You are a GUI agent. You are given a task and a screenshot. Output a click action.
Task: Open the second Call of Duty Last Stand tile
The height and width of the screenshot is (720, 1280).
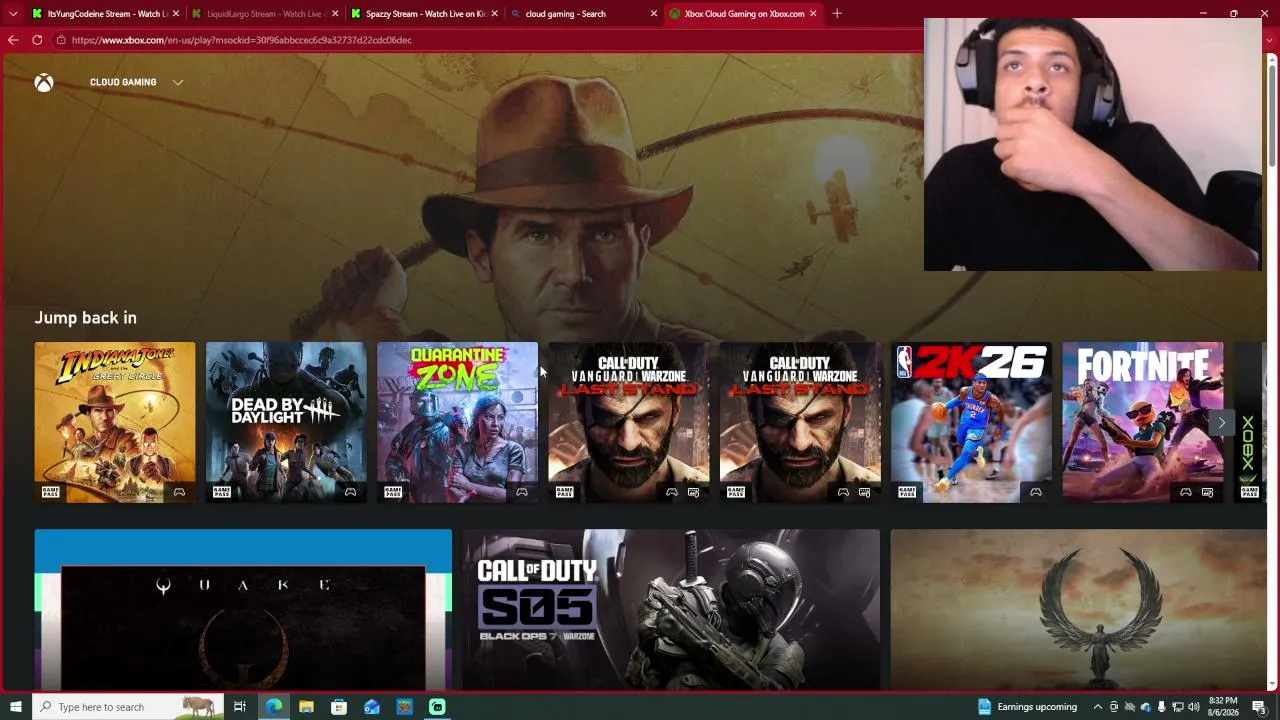pos(800,422)
